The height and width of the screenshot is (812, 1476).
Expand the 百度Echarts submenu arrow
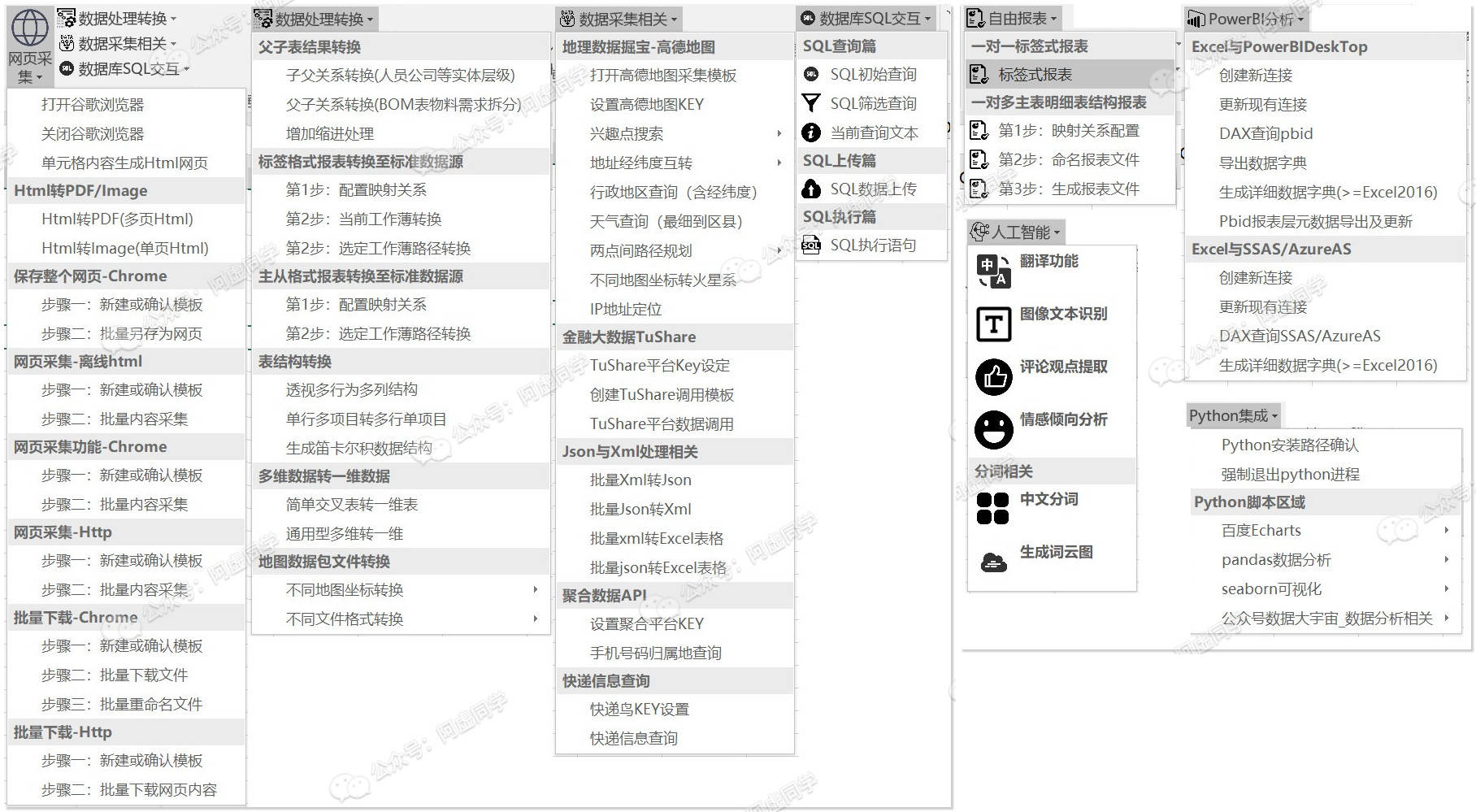click(1446, 530)
